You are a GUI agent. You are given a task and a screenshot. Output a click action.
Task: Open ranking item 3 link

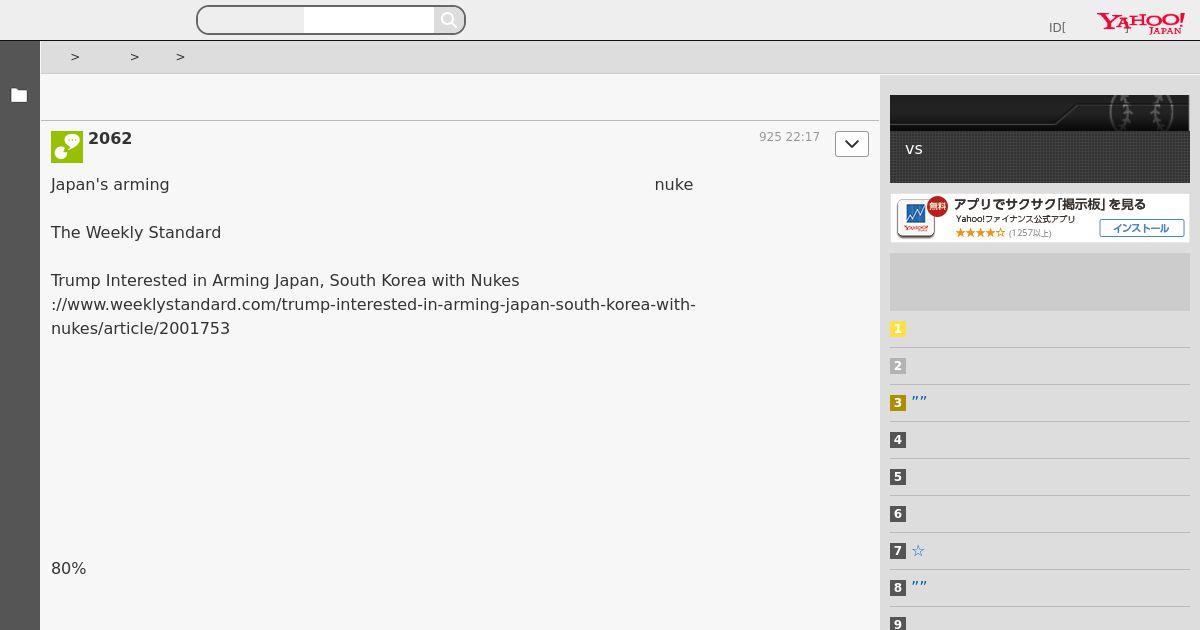tap(919, 402)
